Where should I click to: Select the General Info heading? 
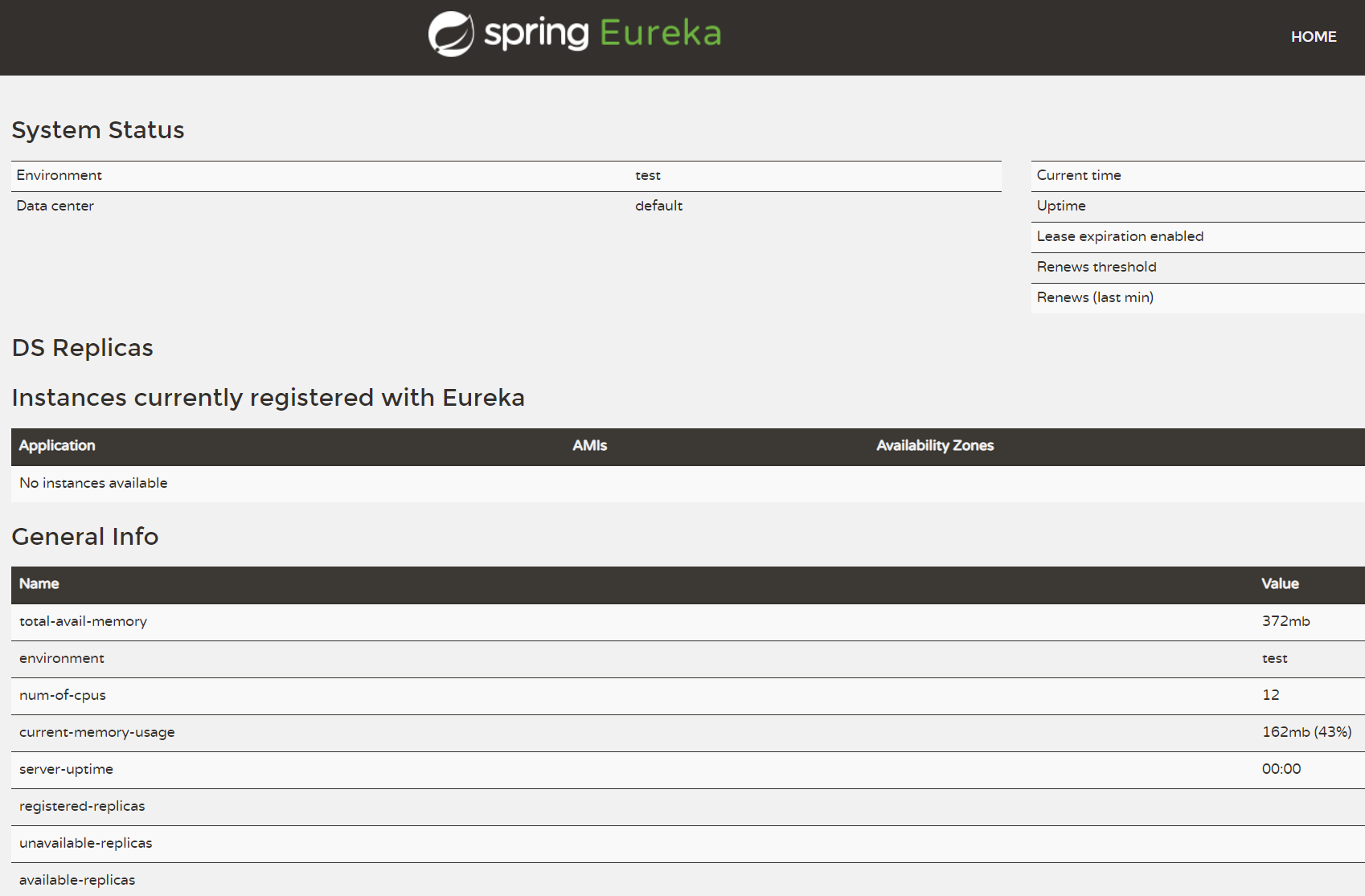(x=85, y=537)
